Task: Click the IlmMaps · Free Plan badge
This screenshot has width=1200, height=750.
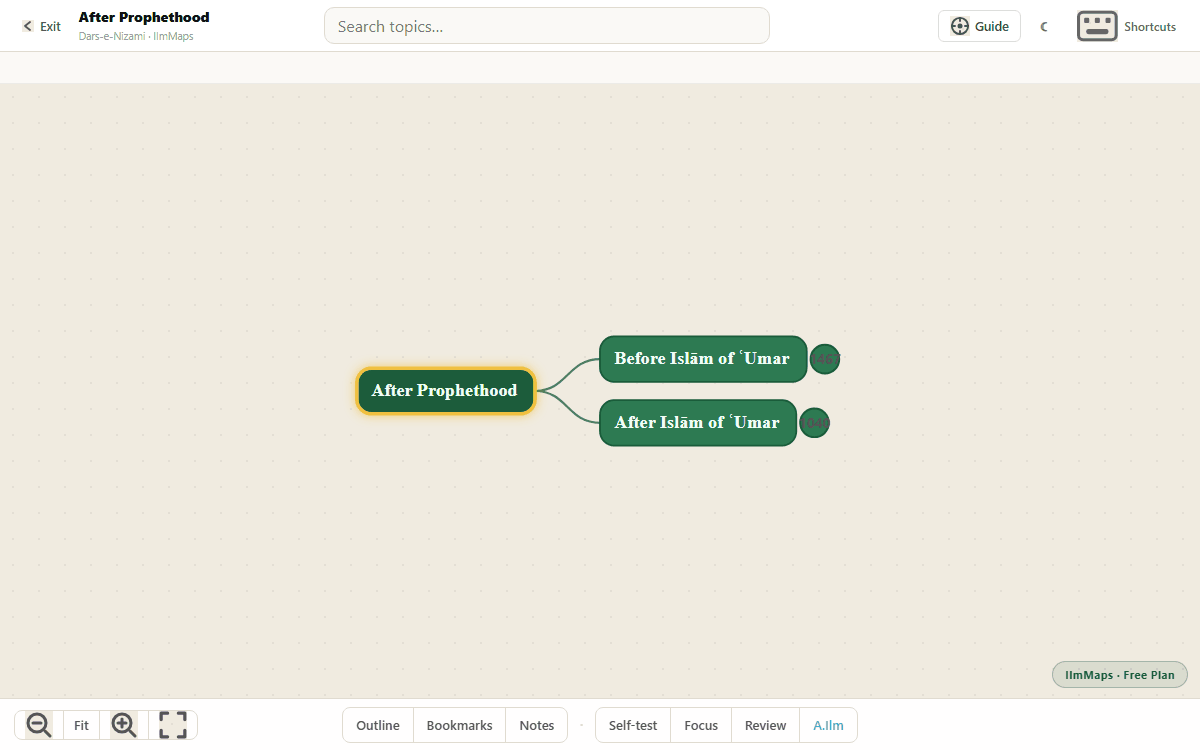Action: [x=1120, y=675]
